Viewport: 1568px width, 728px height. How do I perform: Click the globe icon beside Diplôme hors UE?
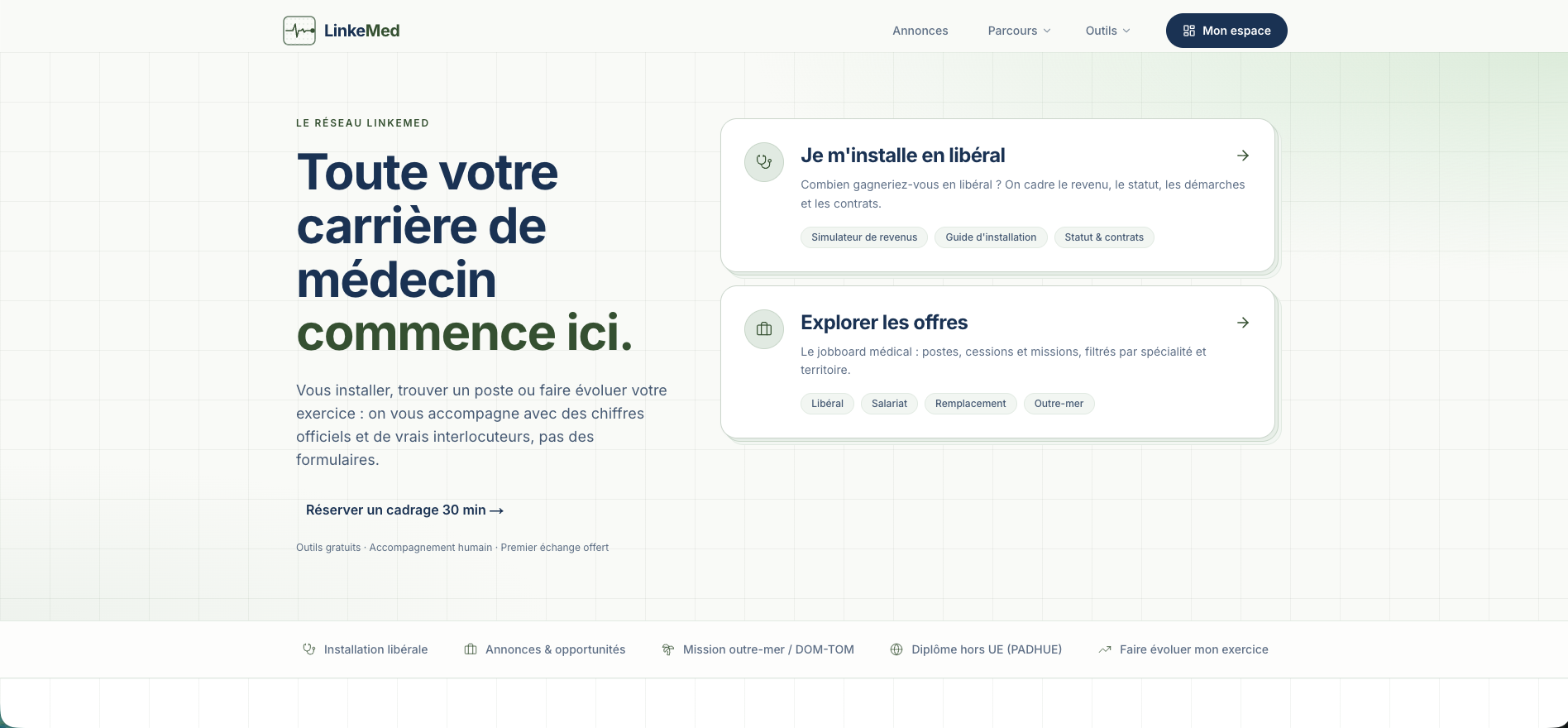click(x=896, y=649)
